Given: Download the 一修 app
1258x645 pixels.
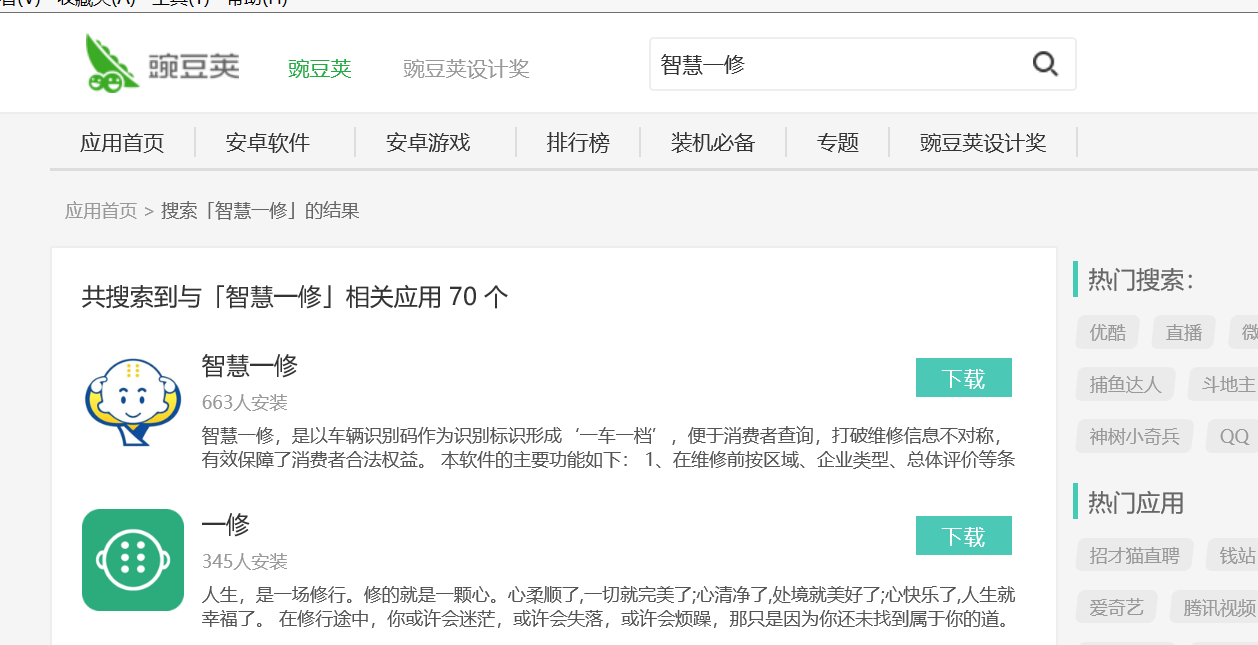Looking at the screenshot, I should tap(964, 536).
